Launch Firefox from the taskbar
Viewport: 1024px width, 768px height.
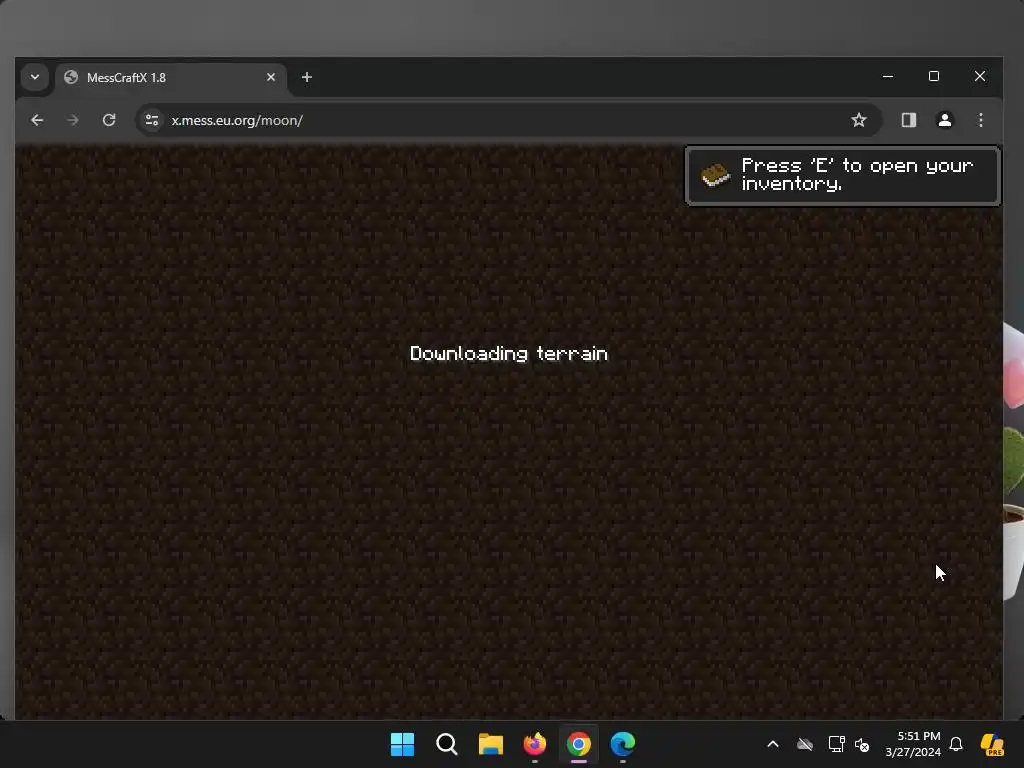pos(535,744)
